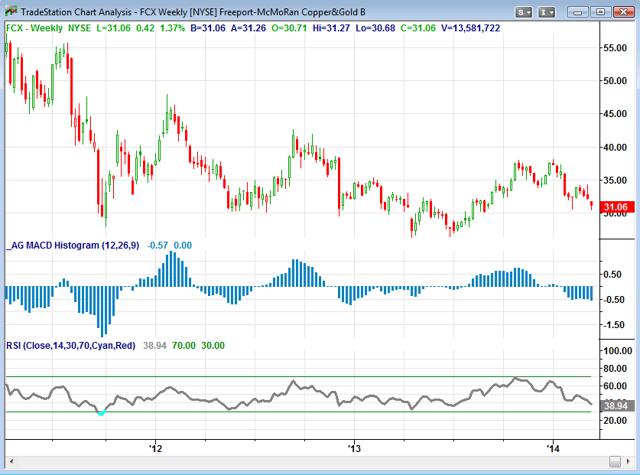Click the '0.42' net change value in status line
Viewport: 640px width, 475px height.
tap(145, 28)
